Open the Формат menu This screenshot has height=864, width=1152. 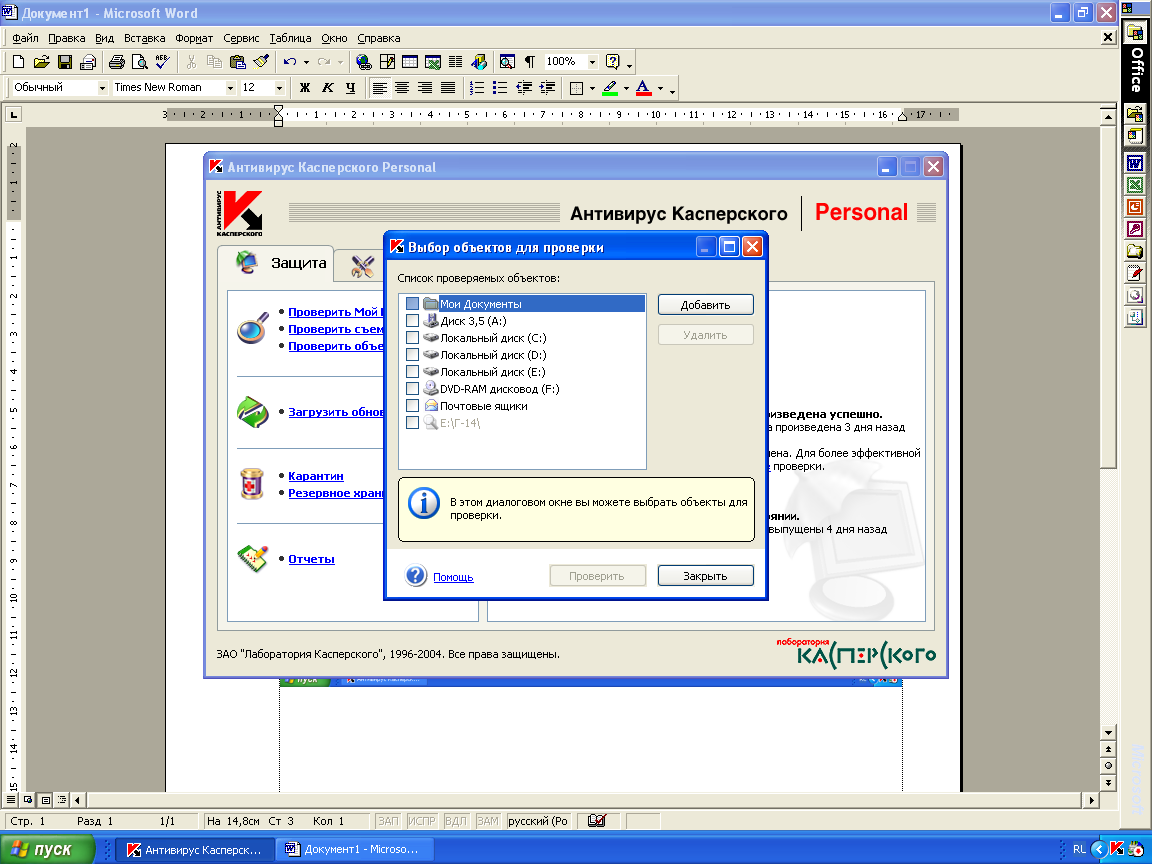coord(194,38)
